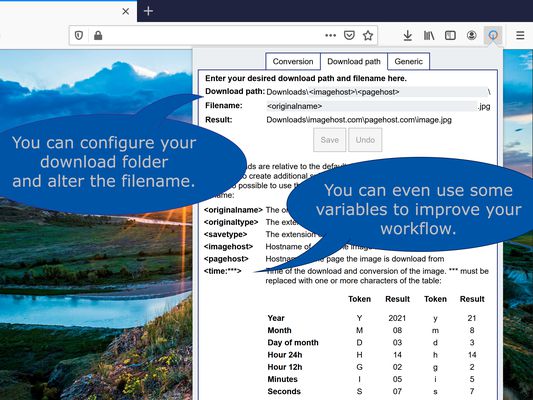Click the 2021 result for Year
The height and width of the screenshot is (400, 533).
pyautogui.click(x=397, y=318)
